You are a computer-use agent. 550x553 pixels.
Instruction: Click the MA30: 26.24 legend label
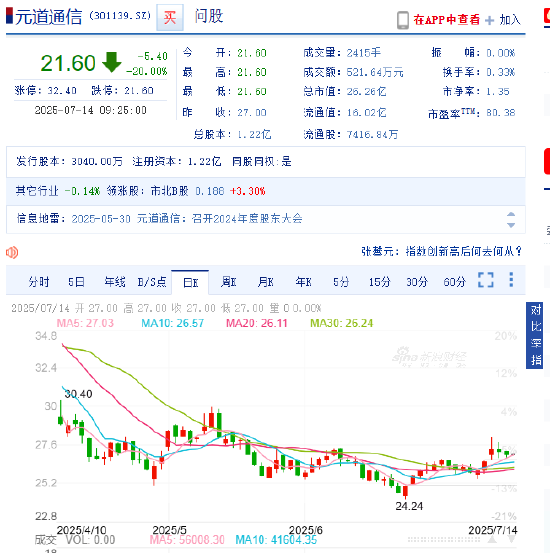(x=342, y=323)
